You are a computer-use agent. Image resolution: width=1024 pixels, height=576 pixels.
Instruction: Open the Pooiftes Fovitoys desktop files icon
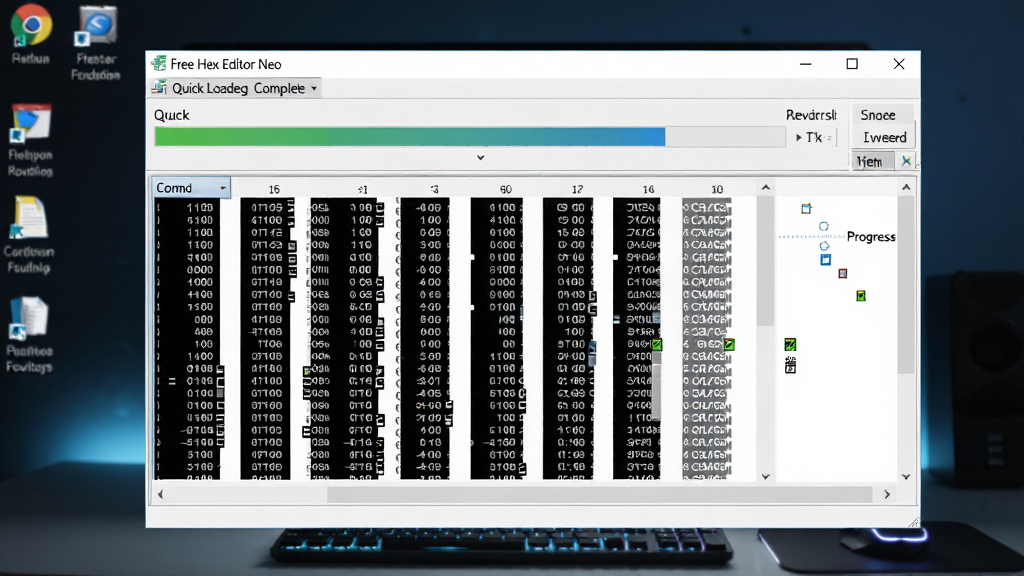pos(29,319)
